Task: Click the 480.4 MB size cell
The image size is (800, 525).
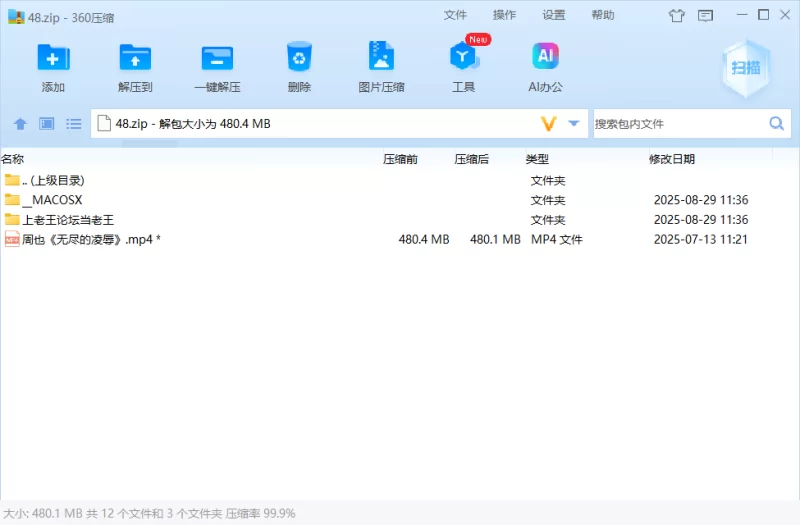Action: pos(424,239)
